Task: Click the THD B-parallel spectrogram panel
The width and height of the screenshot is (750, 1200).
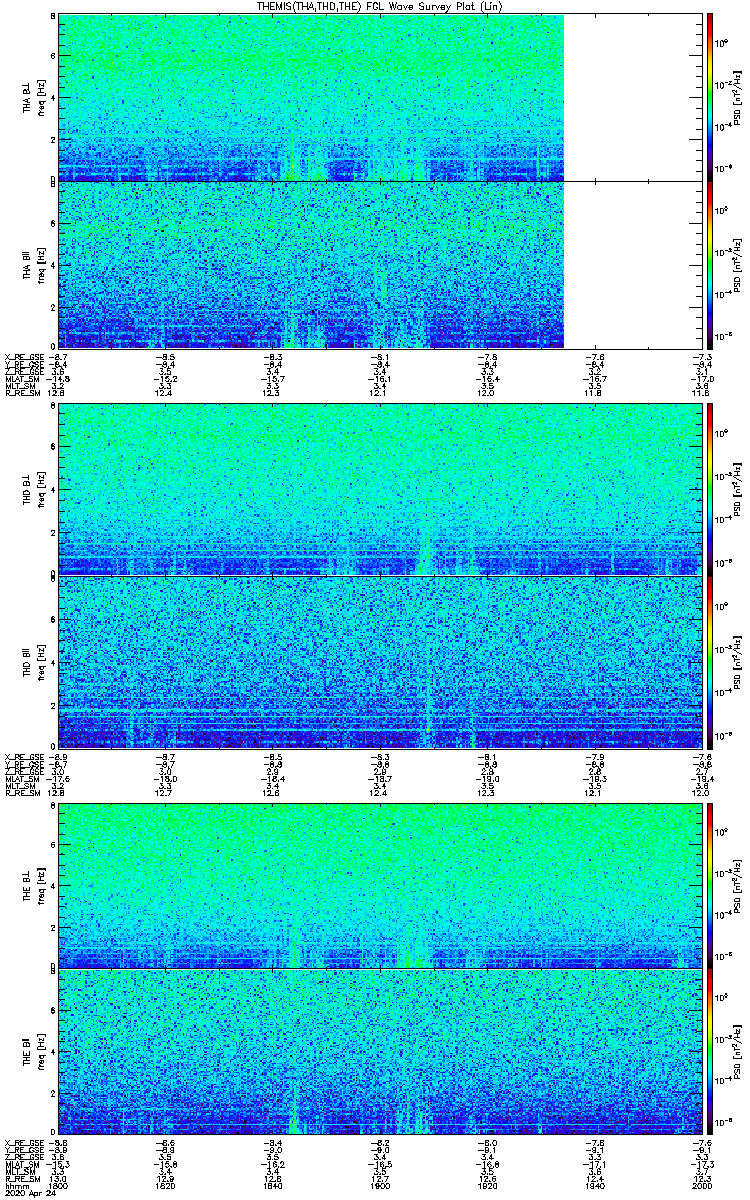Action: [380, 662]
